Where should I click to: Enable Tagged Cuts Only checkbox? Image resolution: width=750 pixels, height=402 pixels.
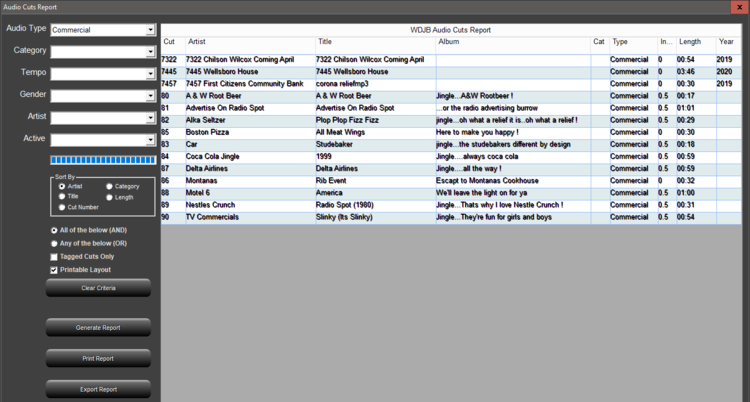click(54, 257)
